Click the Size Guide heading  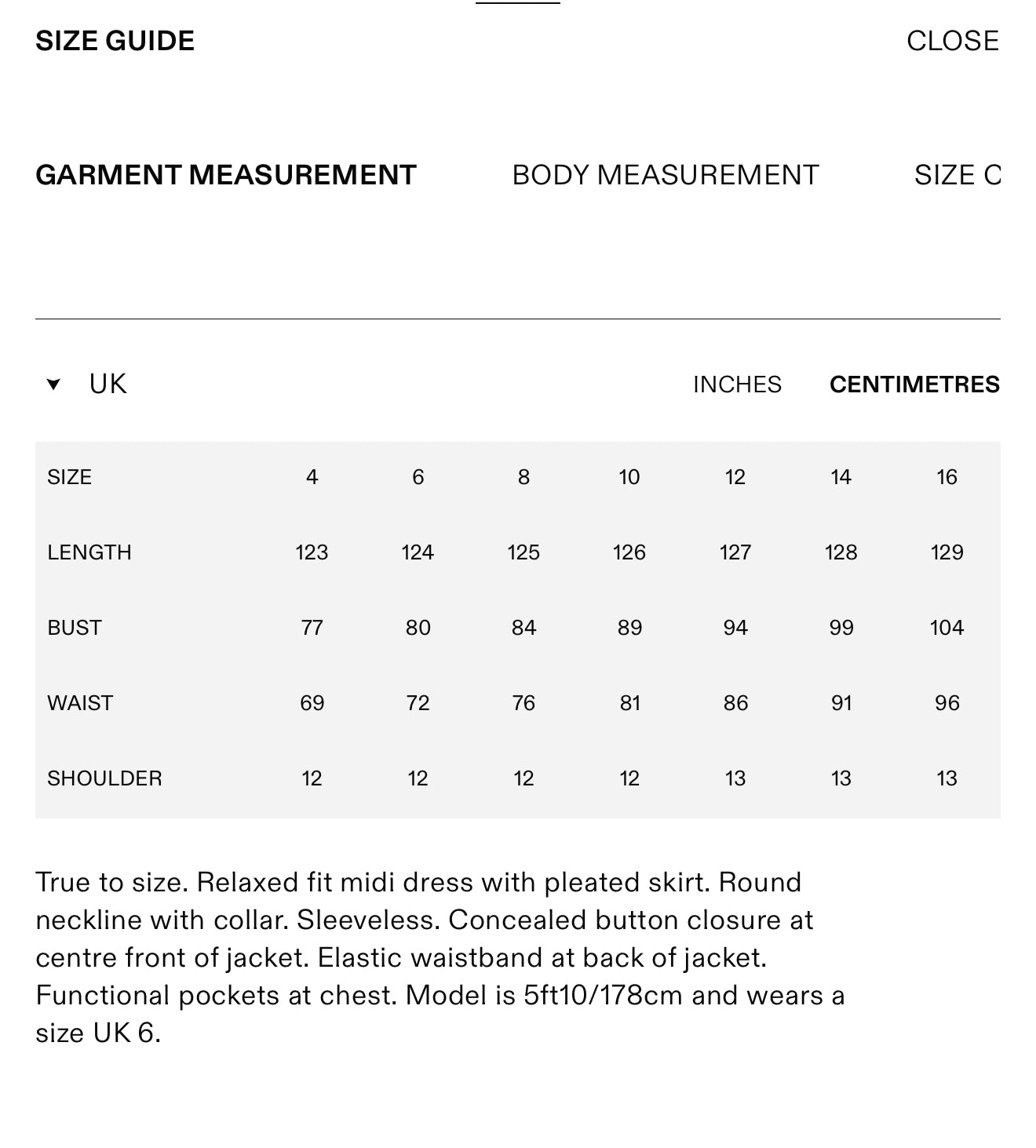pos(115,41)
